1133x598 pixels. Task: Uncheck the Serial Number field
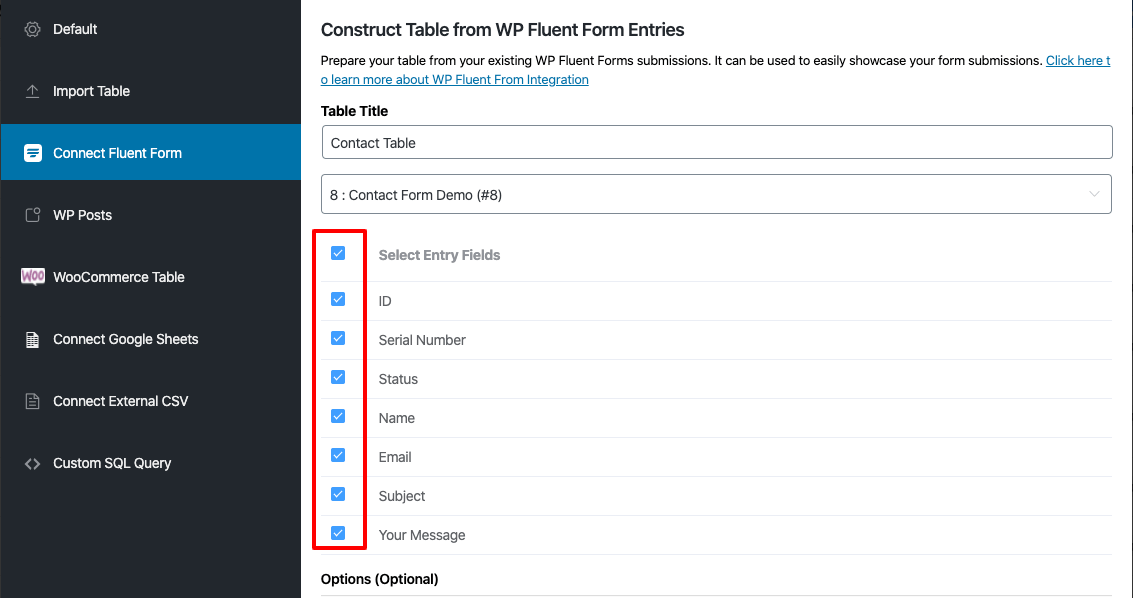pos(338,338)
